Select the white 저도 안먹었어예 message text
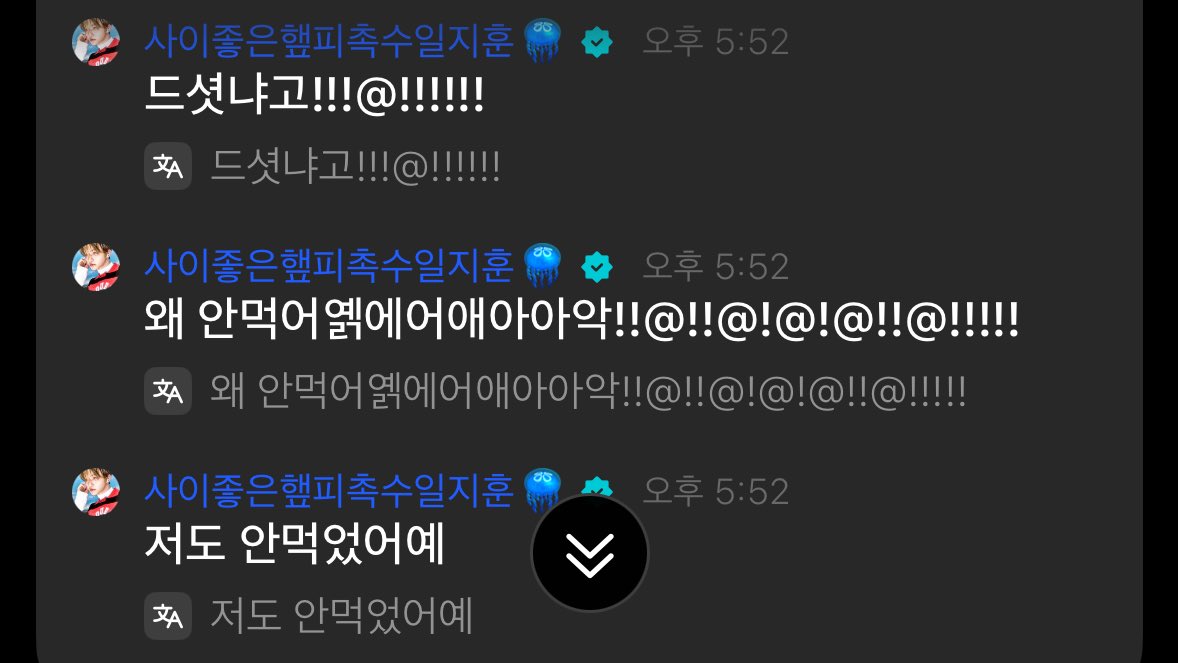Image resolution: width=1178 pixels, height=663 pixels. click(x=294, y=544)
